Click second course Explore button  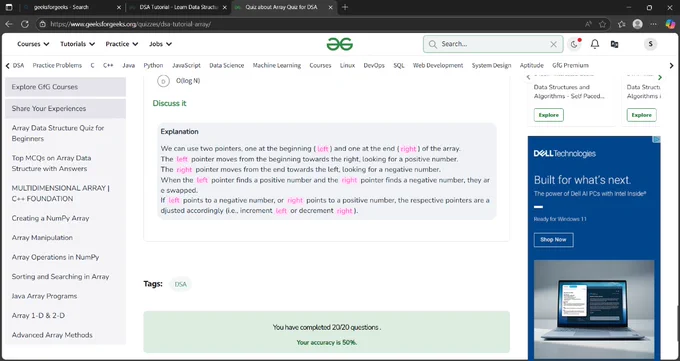tap(641, 115)
